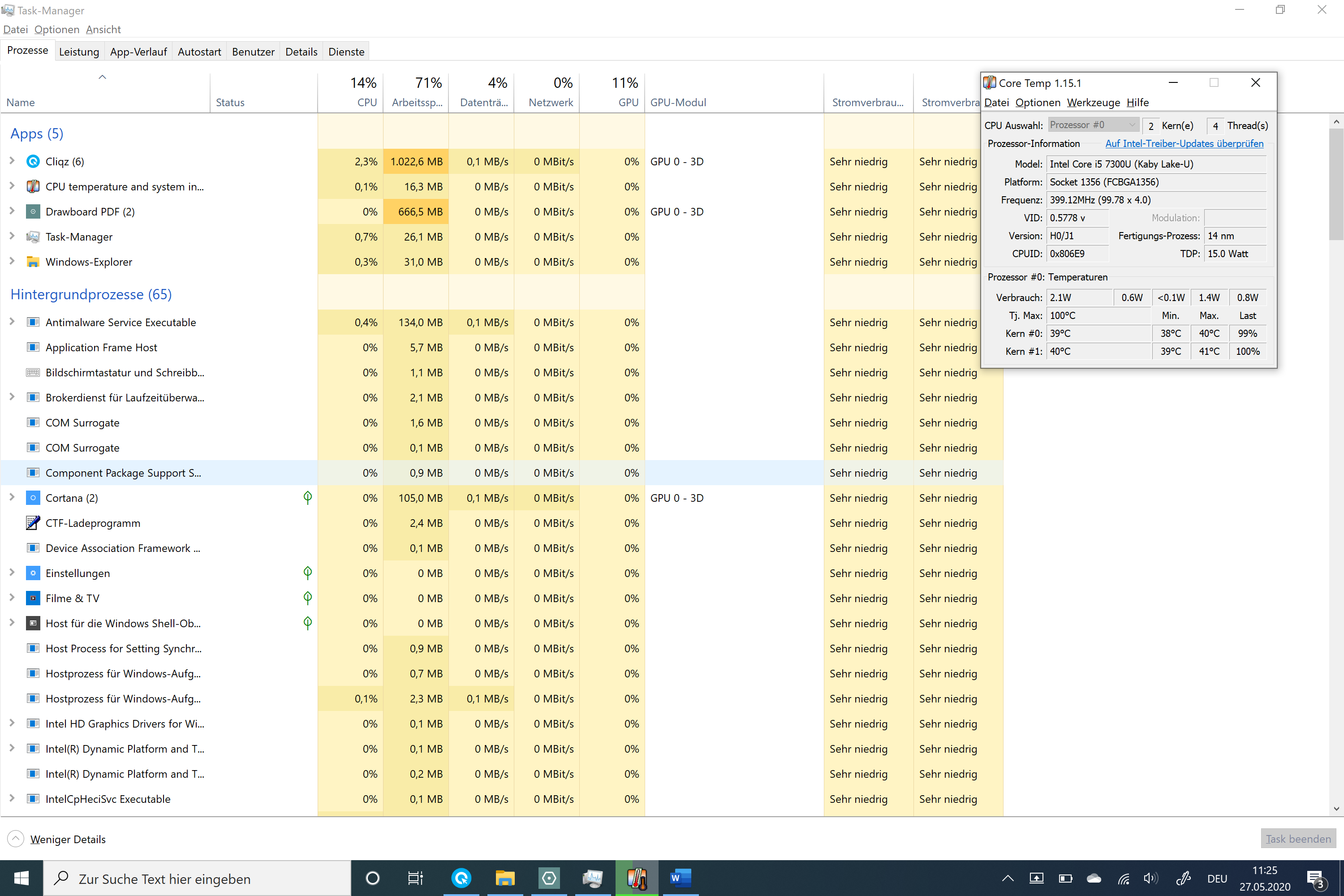1344x896 pixels.
Task: Open Task-Manager Ansicht menu
Action: 103,30
